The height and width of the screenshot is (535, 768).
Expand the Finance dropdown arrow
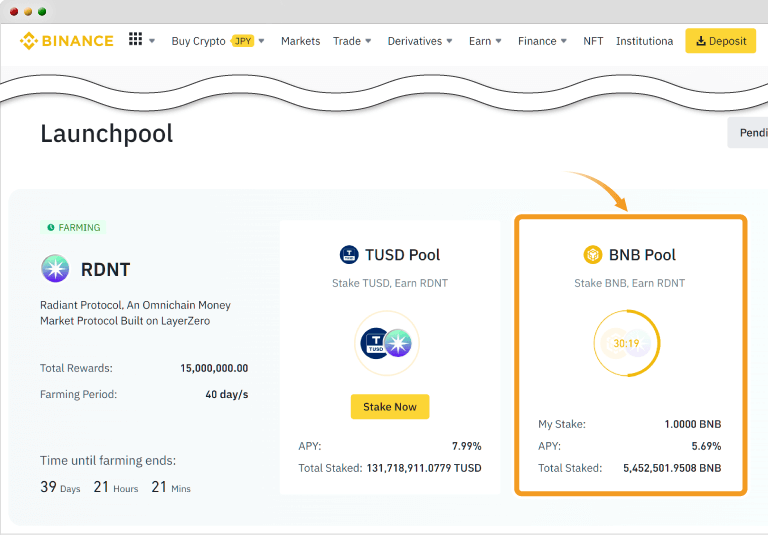pyautogui.click(x=564, y=41)
